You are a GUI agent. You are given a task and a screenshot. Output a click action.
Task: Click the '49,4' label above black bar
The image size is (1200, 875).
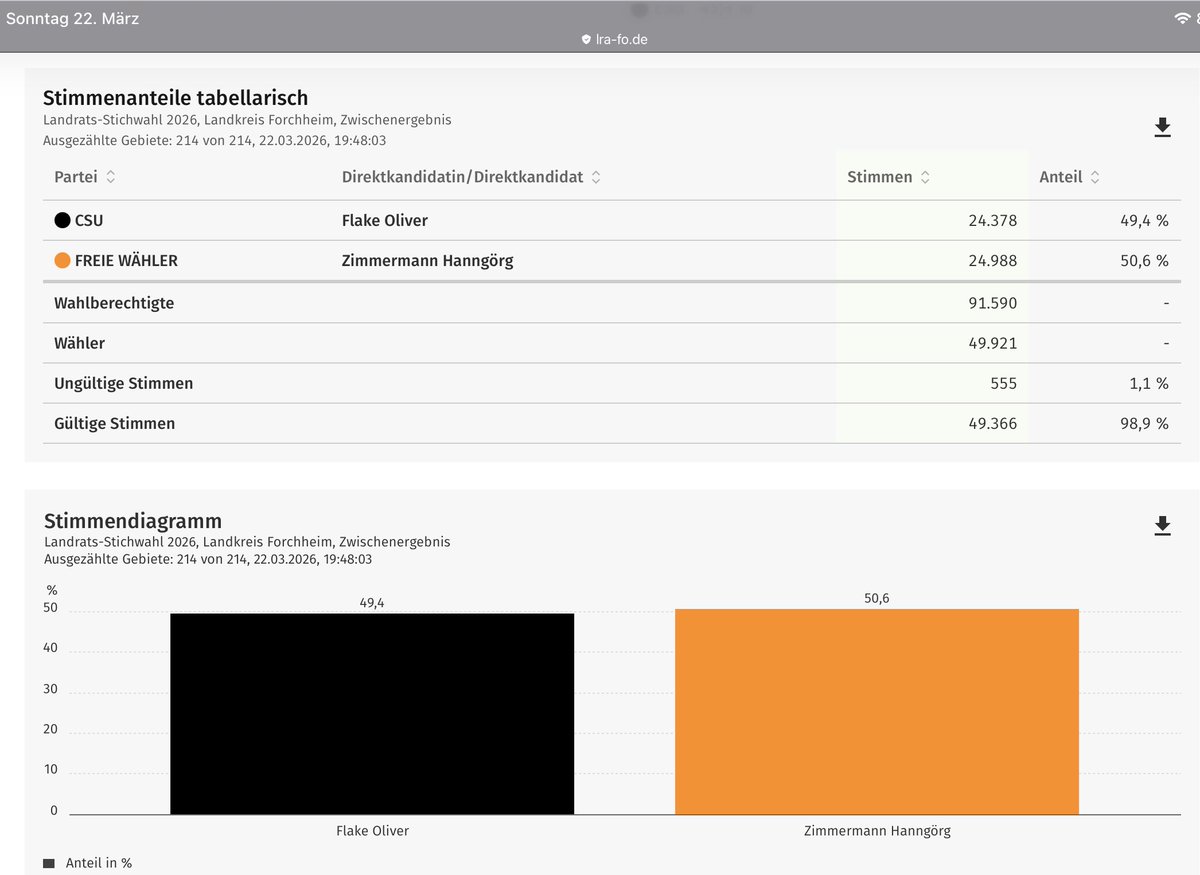click(372, 602)
